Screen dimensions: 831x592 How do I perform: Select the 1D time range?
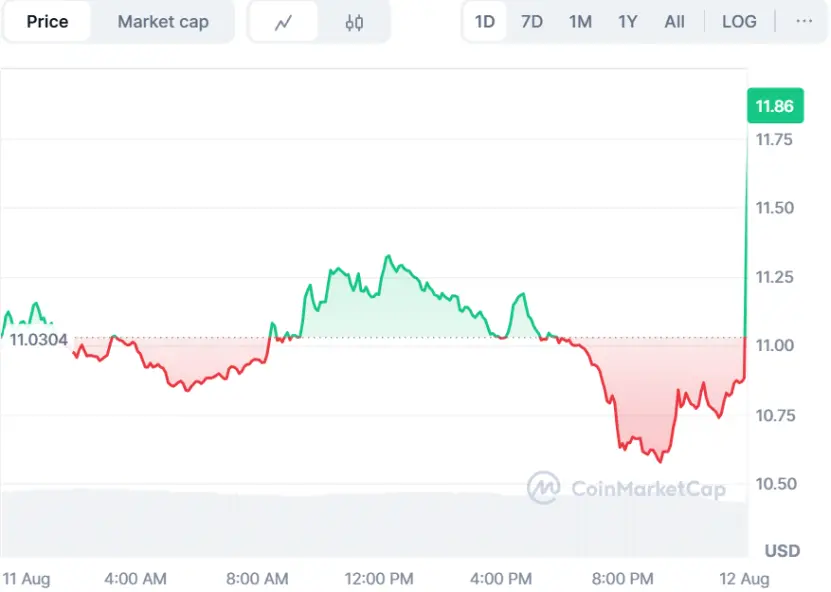click(x=484, y=21)
